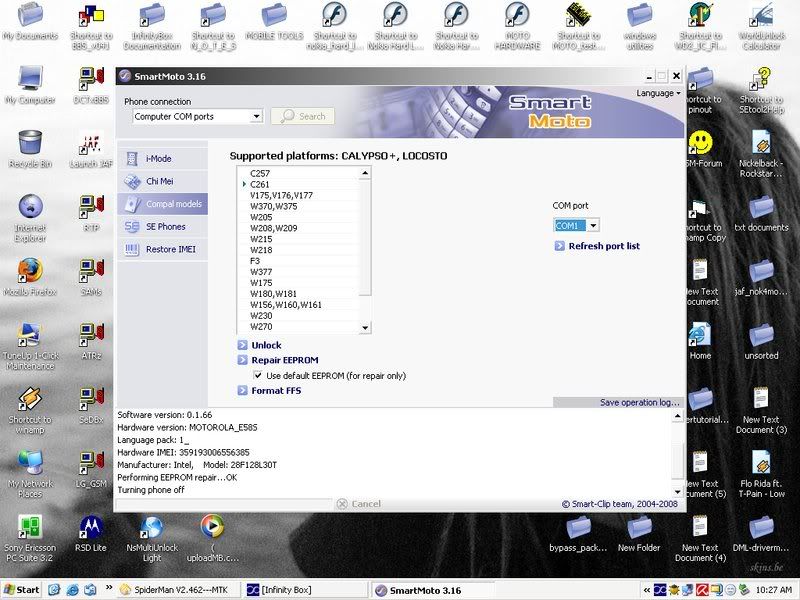Select TuneUp 1-Click Maintenance icon

click(30, 346)
